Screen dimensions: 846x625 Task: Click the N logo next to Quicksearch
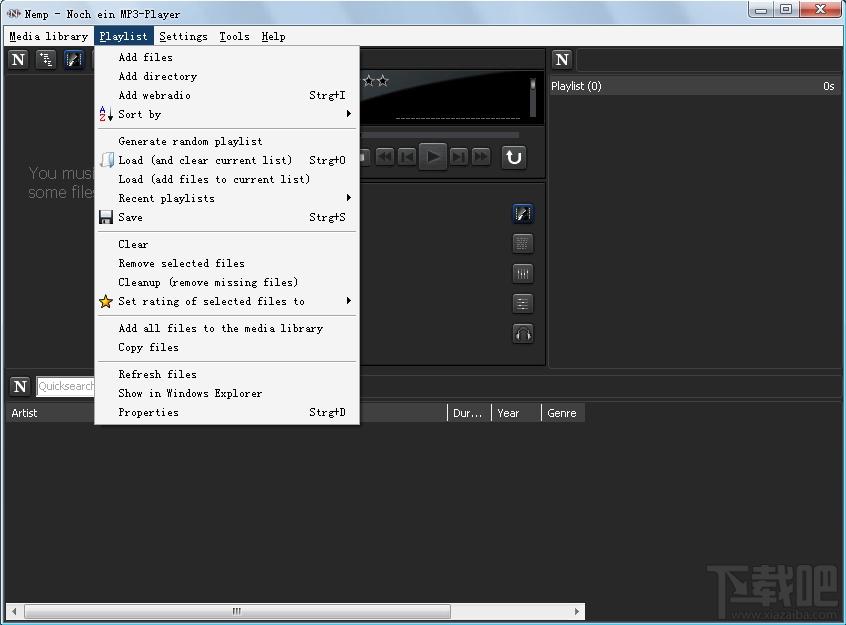click(21, 386)
